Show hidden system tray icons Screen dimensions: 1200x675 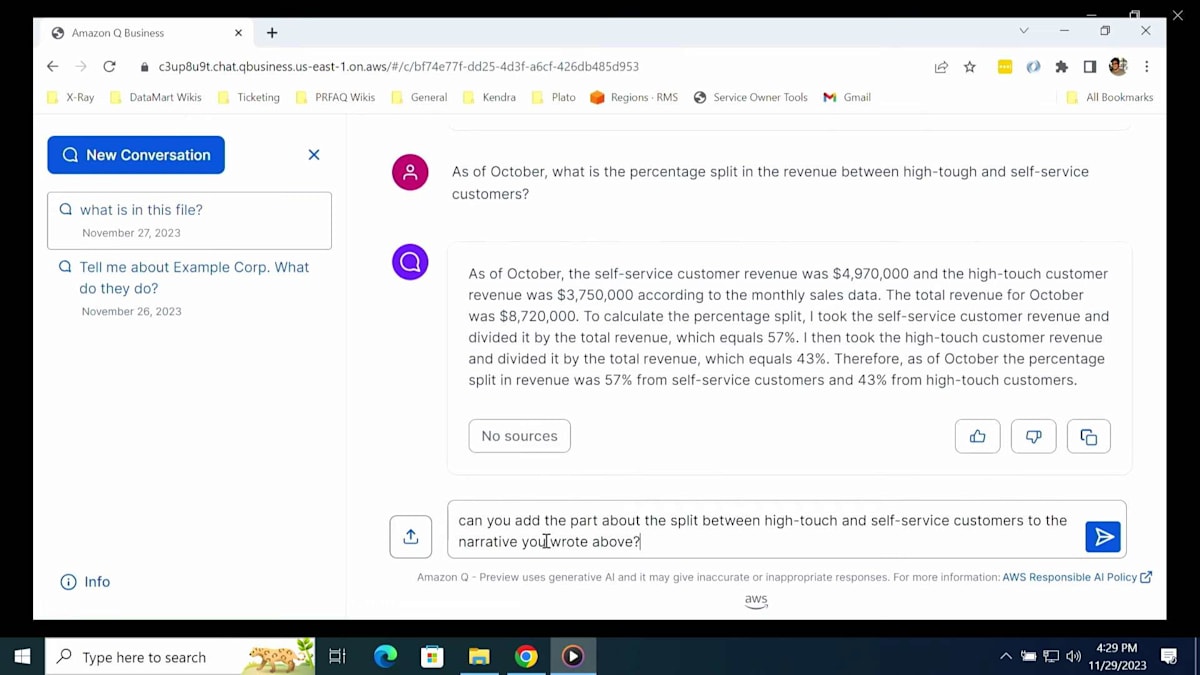point(1005,657)
